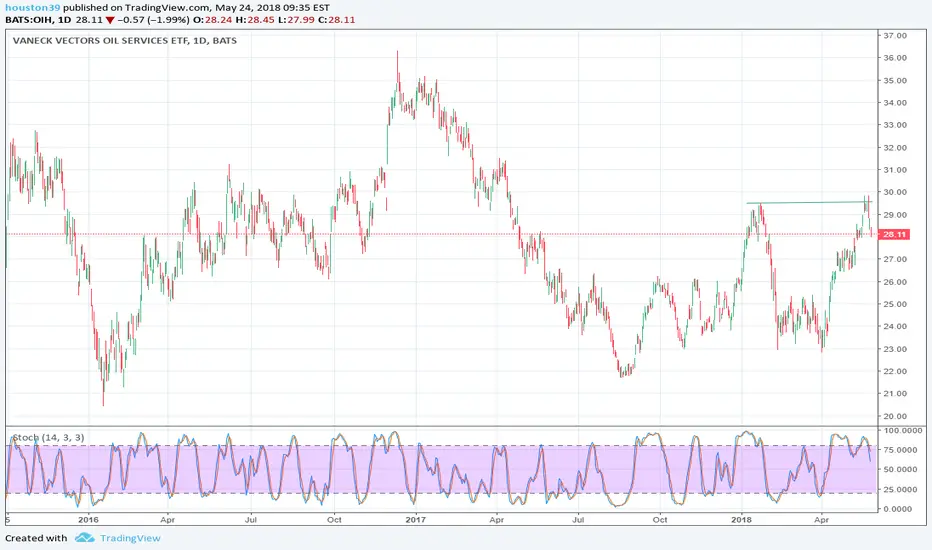Open the houston39 author link
Screen dimensions: 932x550
[33, 8]
